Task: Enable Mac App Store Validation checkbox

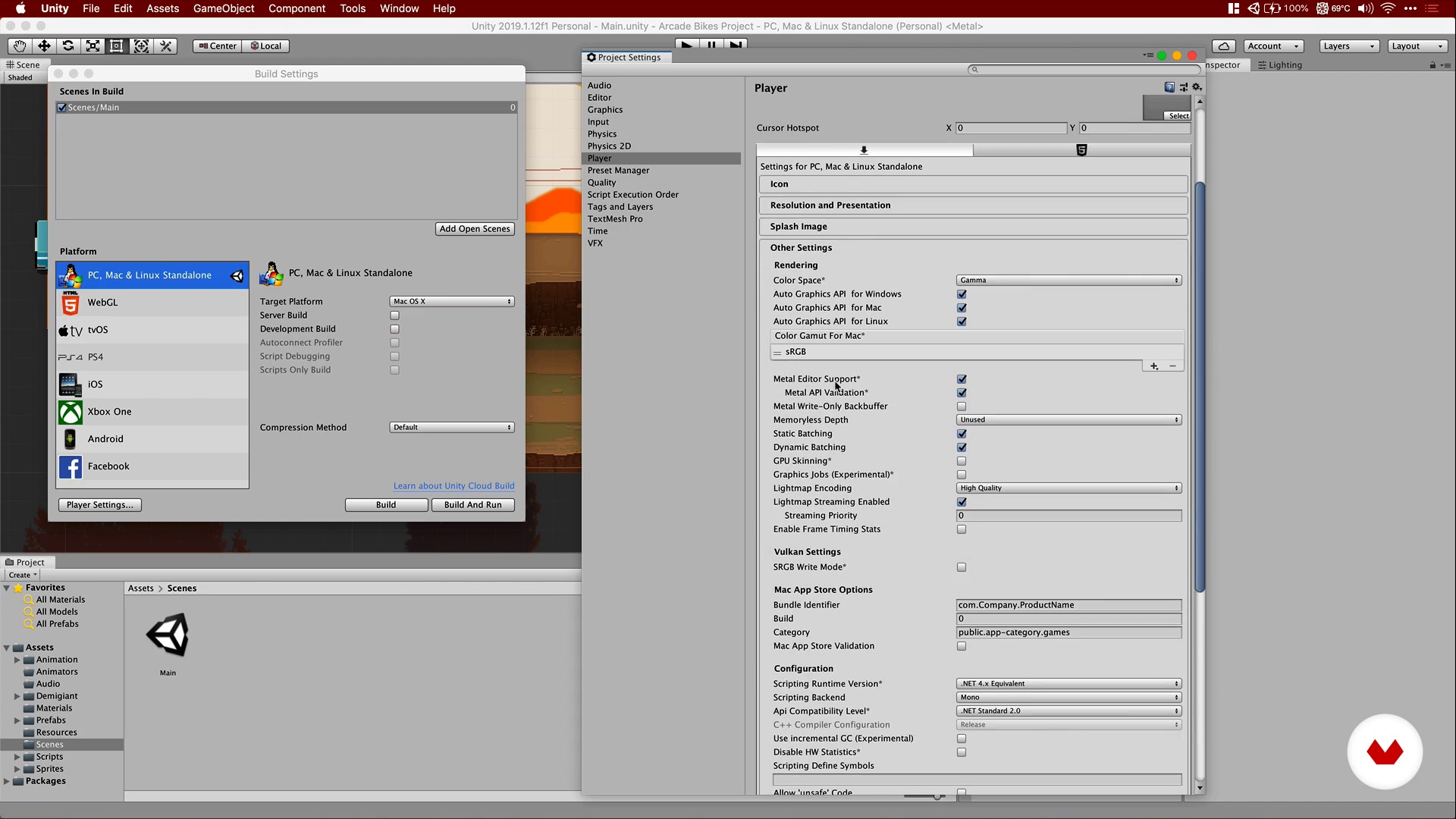Action: coord(962,646)
